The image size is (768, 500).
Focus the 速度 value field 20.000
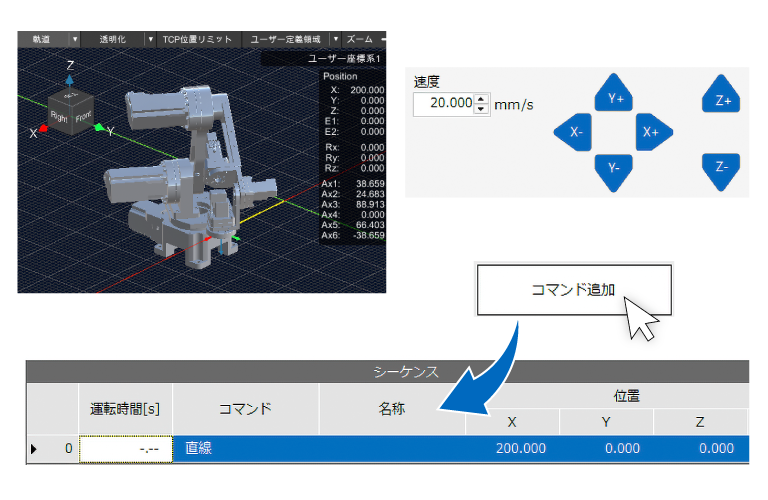[444, 104]
